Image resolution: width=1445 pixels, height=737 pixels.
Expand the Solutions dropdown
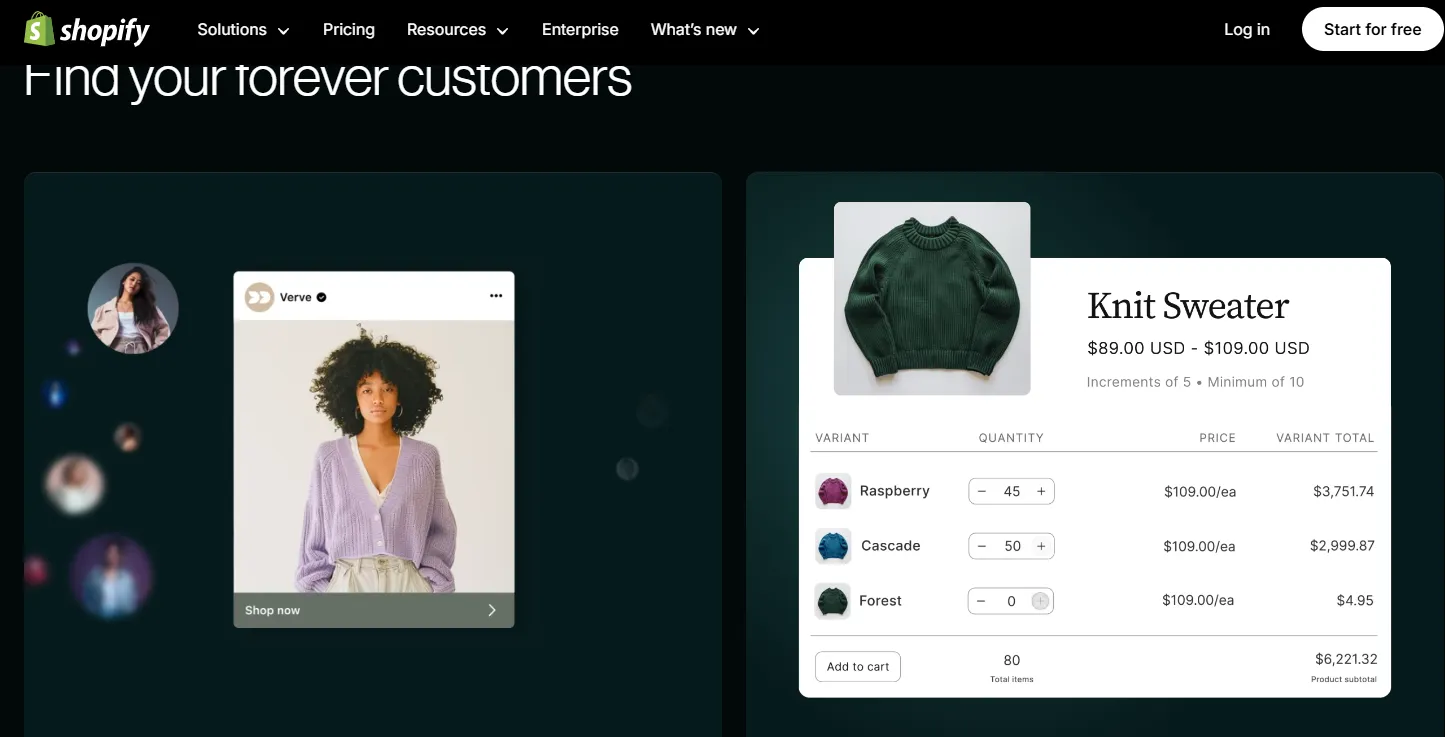[x=242, y=30]
